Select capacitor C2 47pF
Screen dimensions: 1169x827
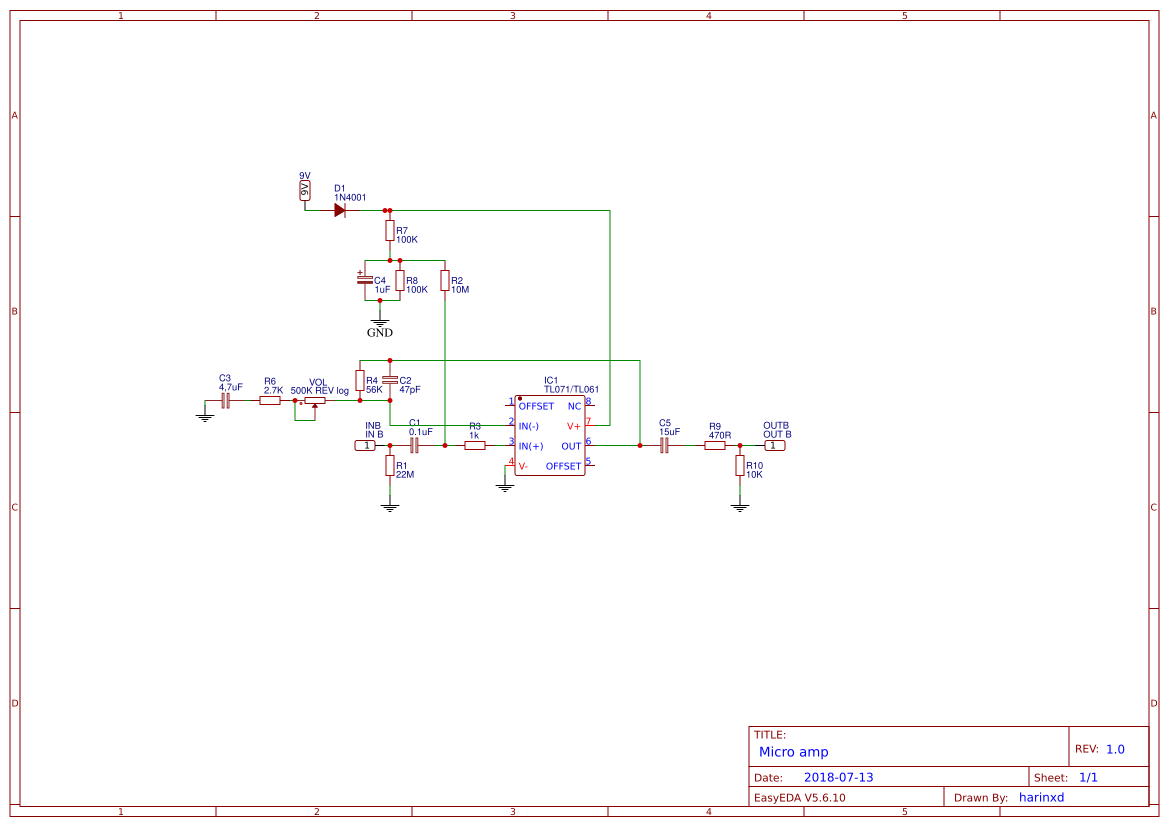[x=389, y=382]
